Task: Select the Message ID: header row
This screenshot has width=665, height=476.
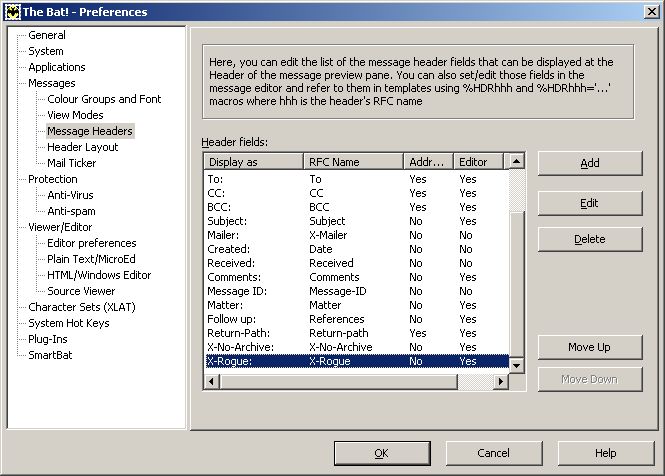Action: click(357, 291)
